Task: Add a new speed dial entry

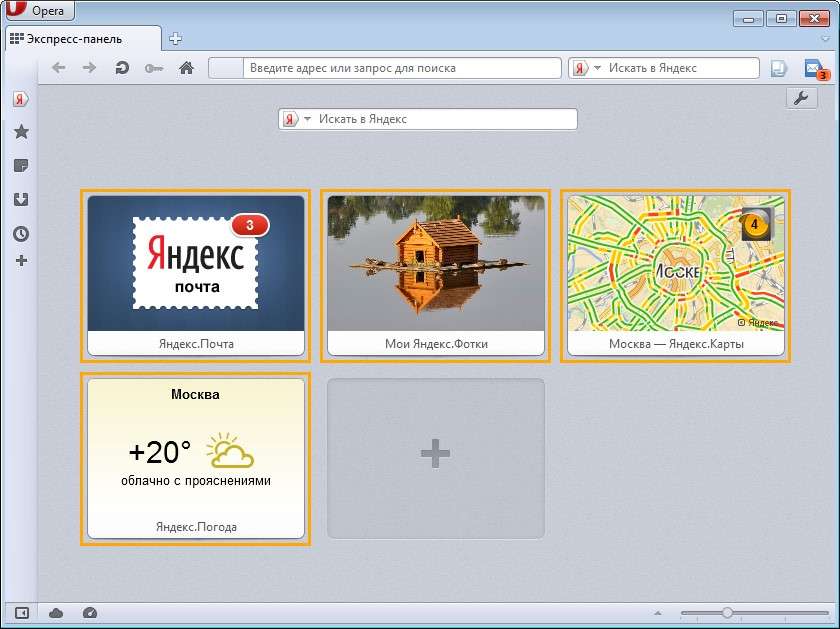Action: [x=436, y=459]
